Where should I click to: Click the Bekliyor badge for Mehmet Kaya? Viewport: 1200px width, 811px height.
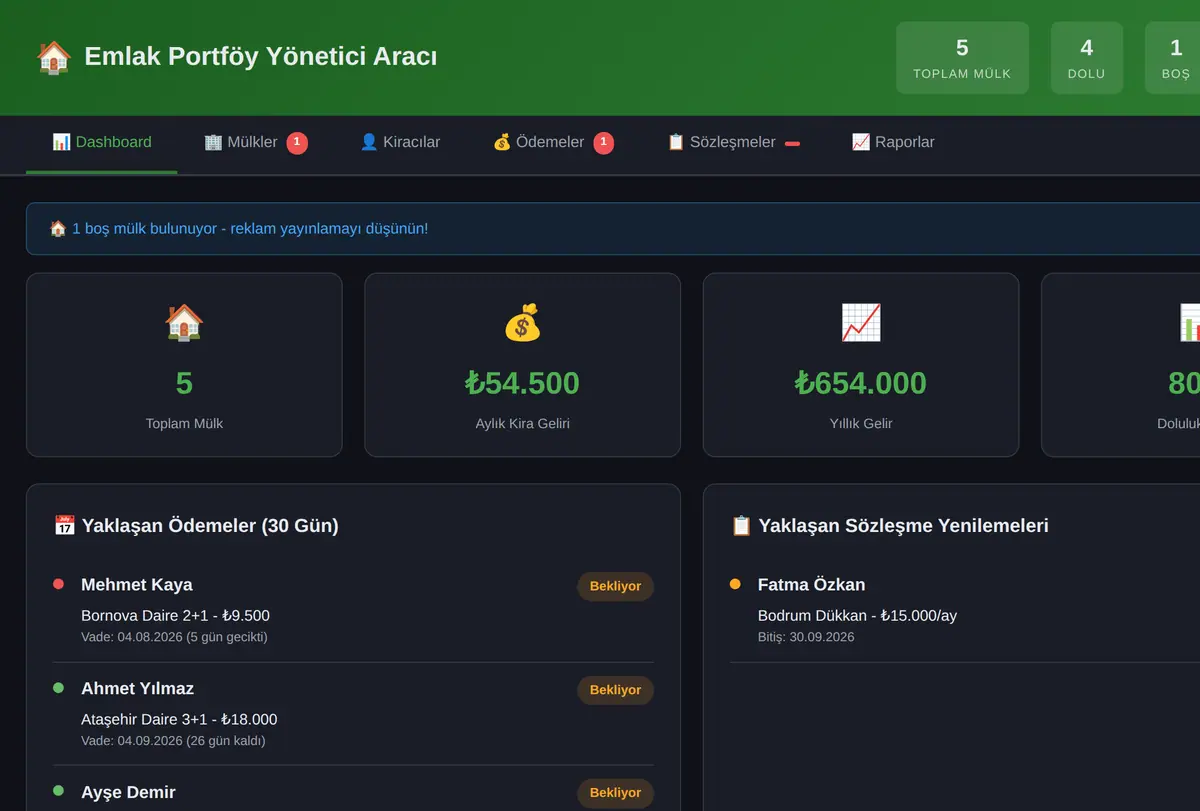615,586
